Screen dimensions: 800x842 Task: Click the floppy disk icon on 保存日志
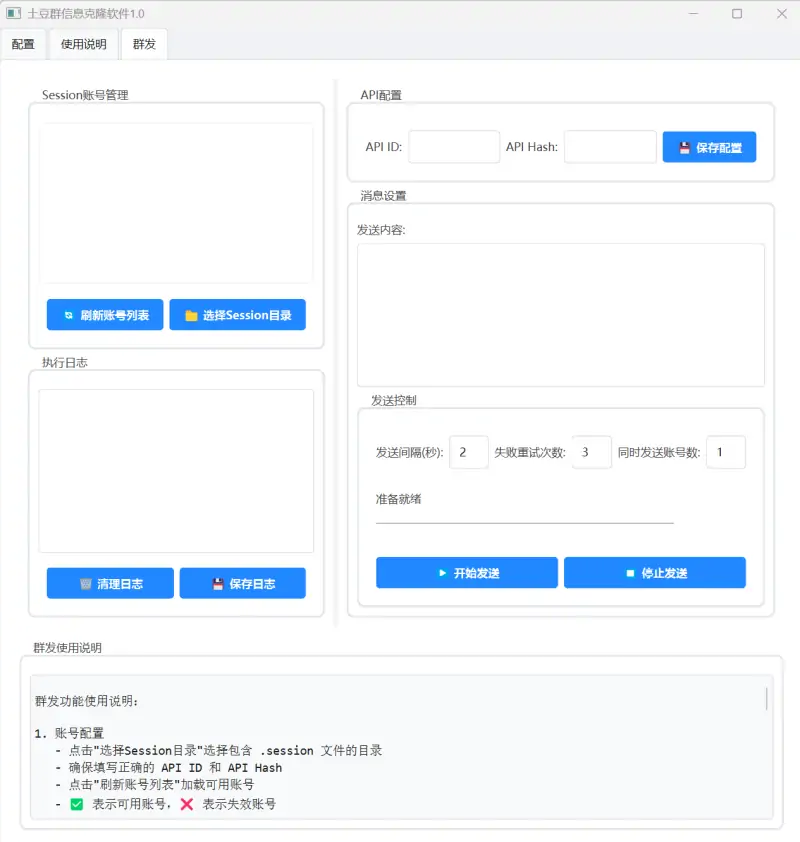(x=218, y=583)
